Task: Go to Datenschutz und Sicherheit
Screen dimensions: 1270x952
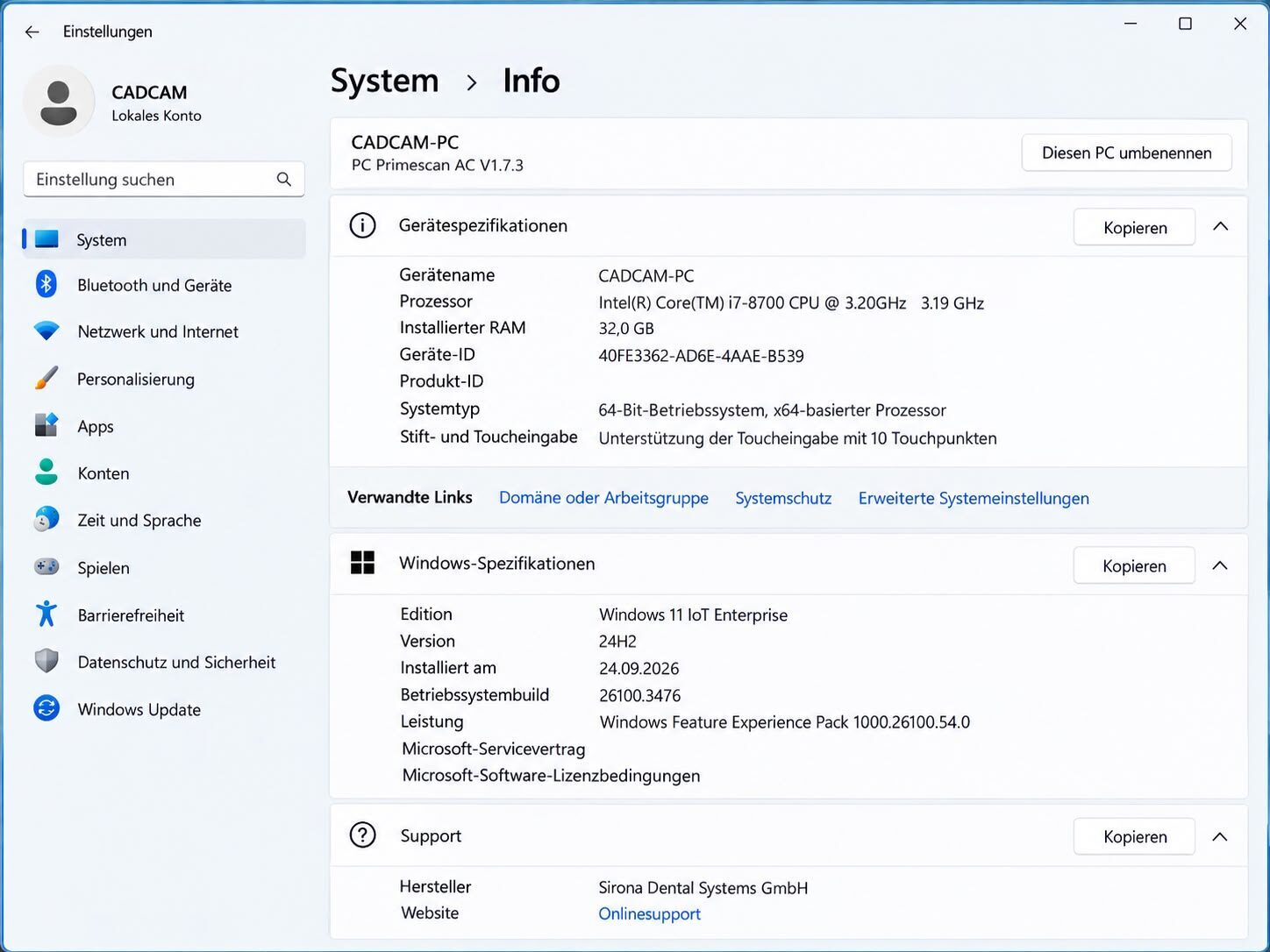Action: pyautogui.click(x=164, y=662)
